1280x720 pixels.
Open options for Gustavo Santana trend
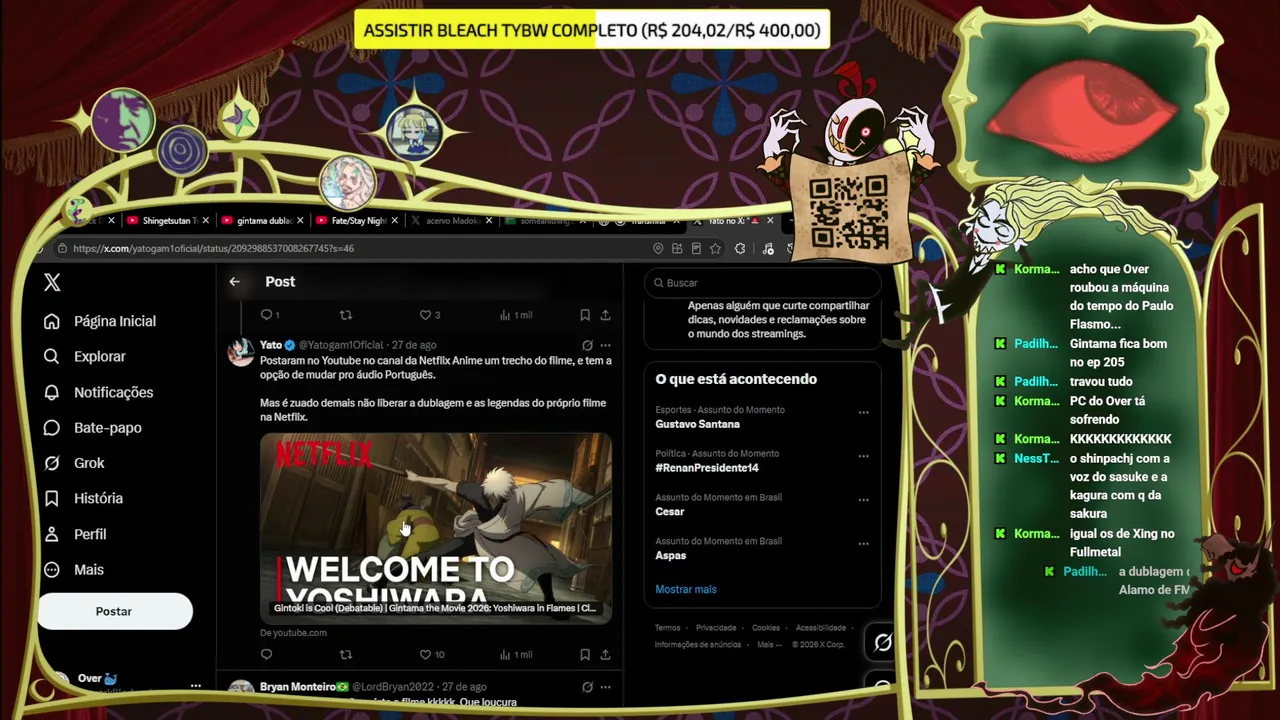863,412
